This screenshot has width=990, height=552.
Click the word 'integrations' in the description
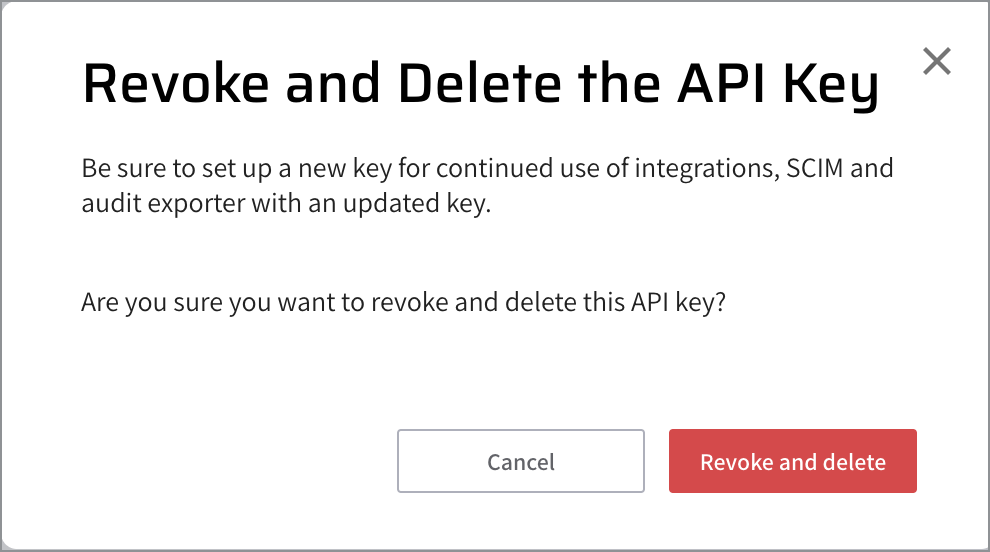pos(704,167)
